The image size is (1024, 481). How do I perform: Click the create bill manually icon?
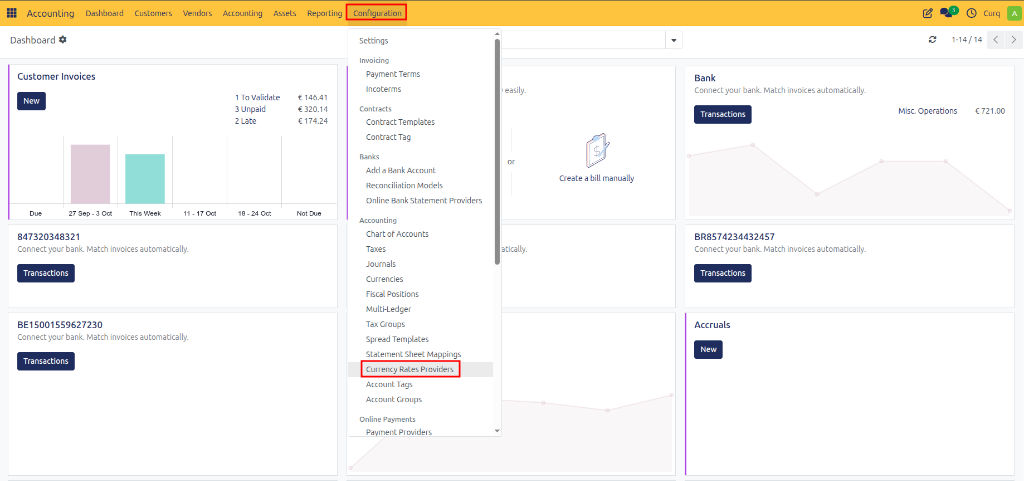[x=596, y=151]
